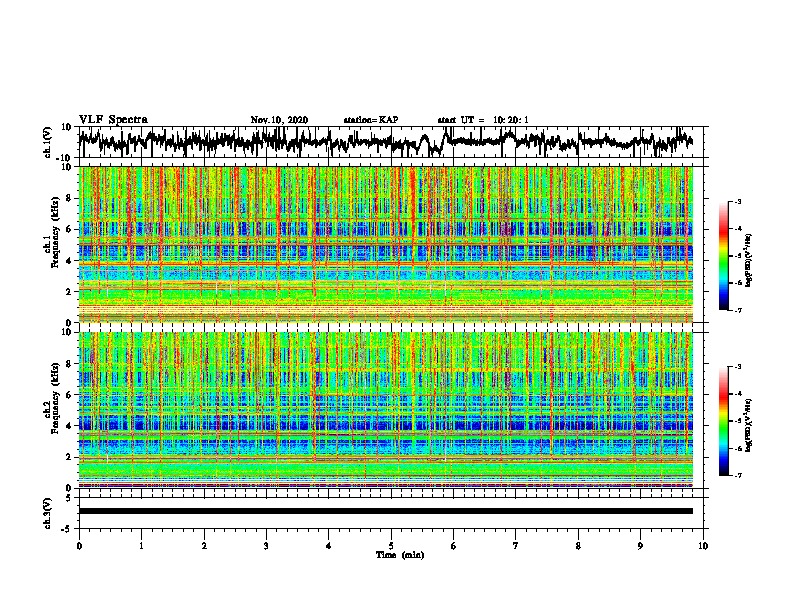Viewport: 792px width, 612px height.
Task: Click inside the ch.1 spectrogram panel
Action: (x=385, y=244)
